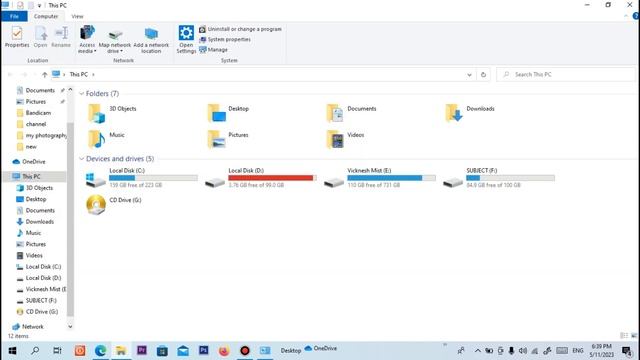Viewport: 640px width, 360px height.
Task: Open quick access toolbar customize dropdown
Action: tap(39, 5)
